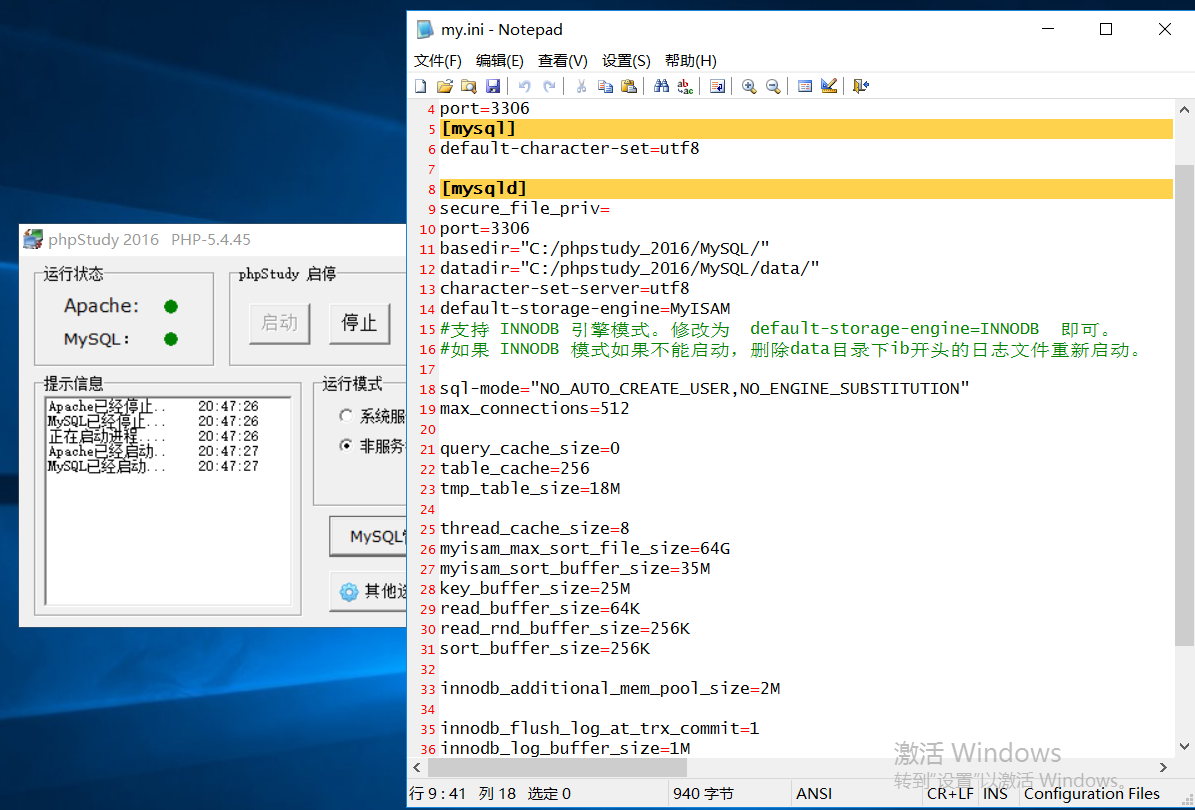Open Find with the binoculars icon

661,86
